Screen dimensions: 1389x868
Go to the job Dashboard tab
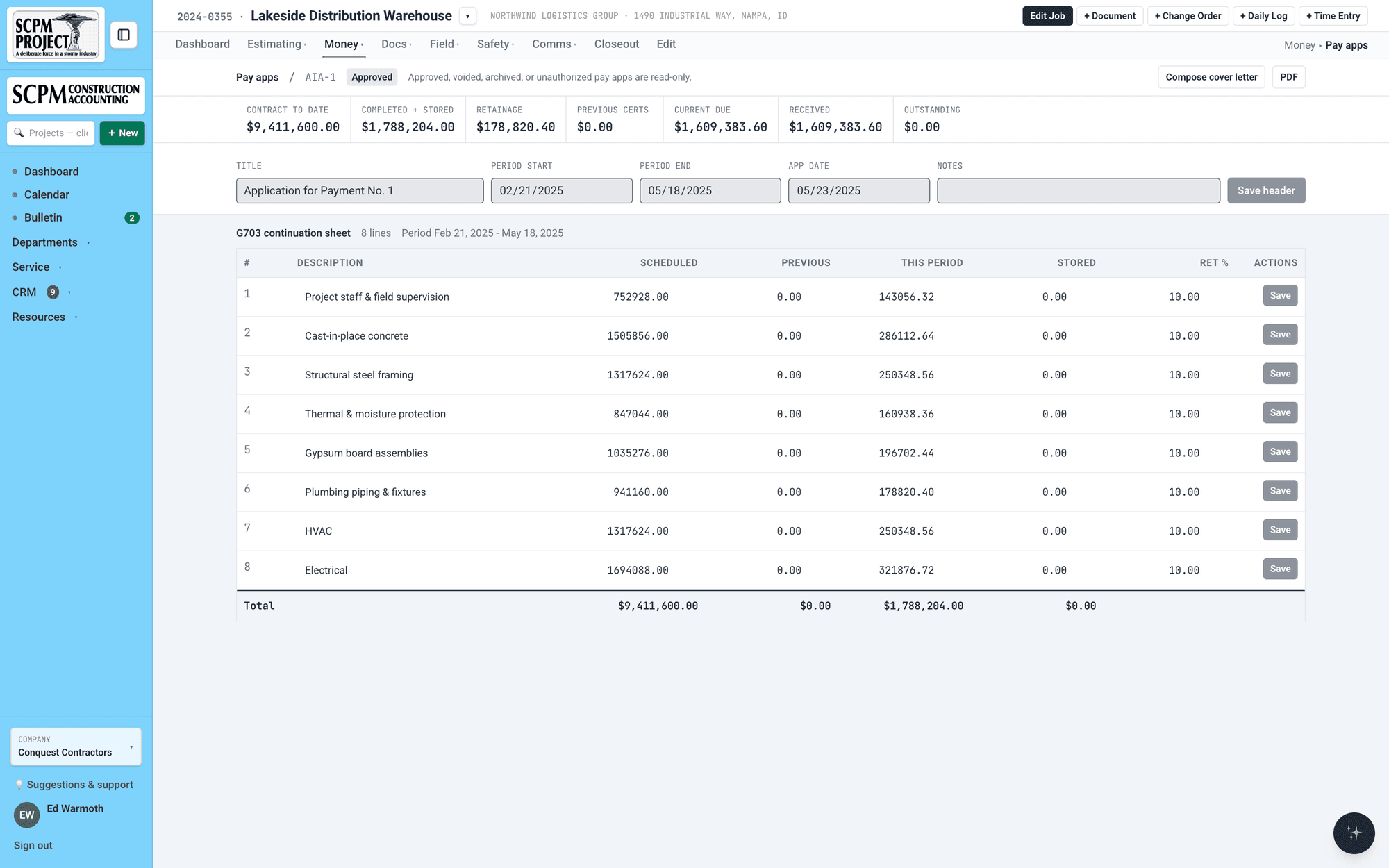click(202, 44)
